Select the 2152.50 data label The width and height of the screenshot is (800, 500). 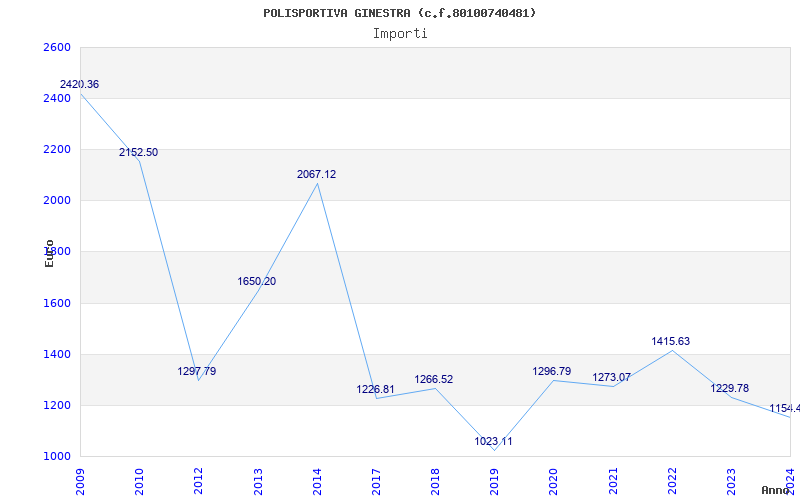tap(139, 153)
